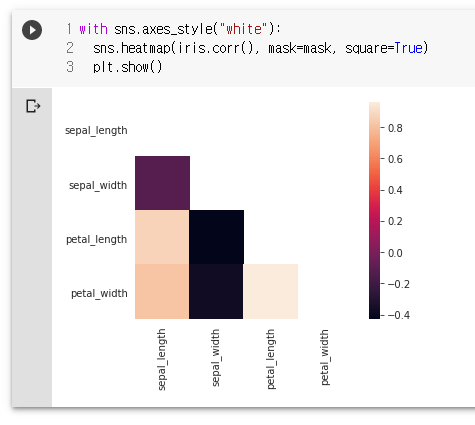Click the −0.4 colorbar tick label

tap(399, 315)
